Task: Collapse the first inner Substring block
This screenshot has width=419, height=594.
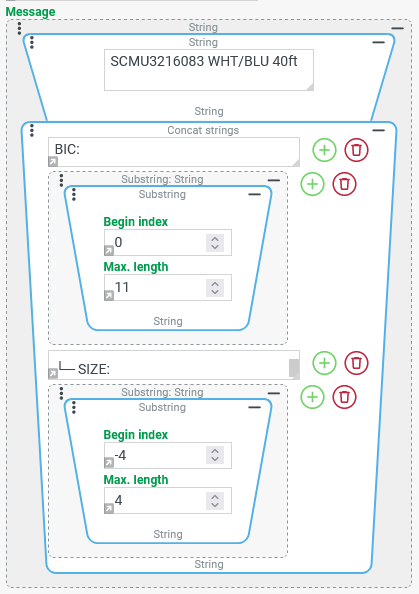Action: [x=255, y=194]
